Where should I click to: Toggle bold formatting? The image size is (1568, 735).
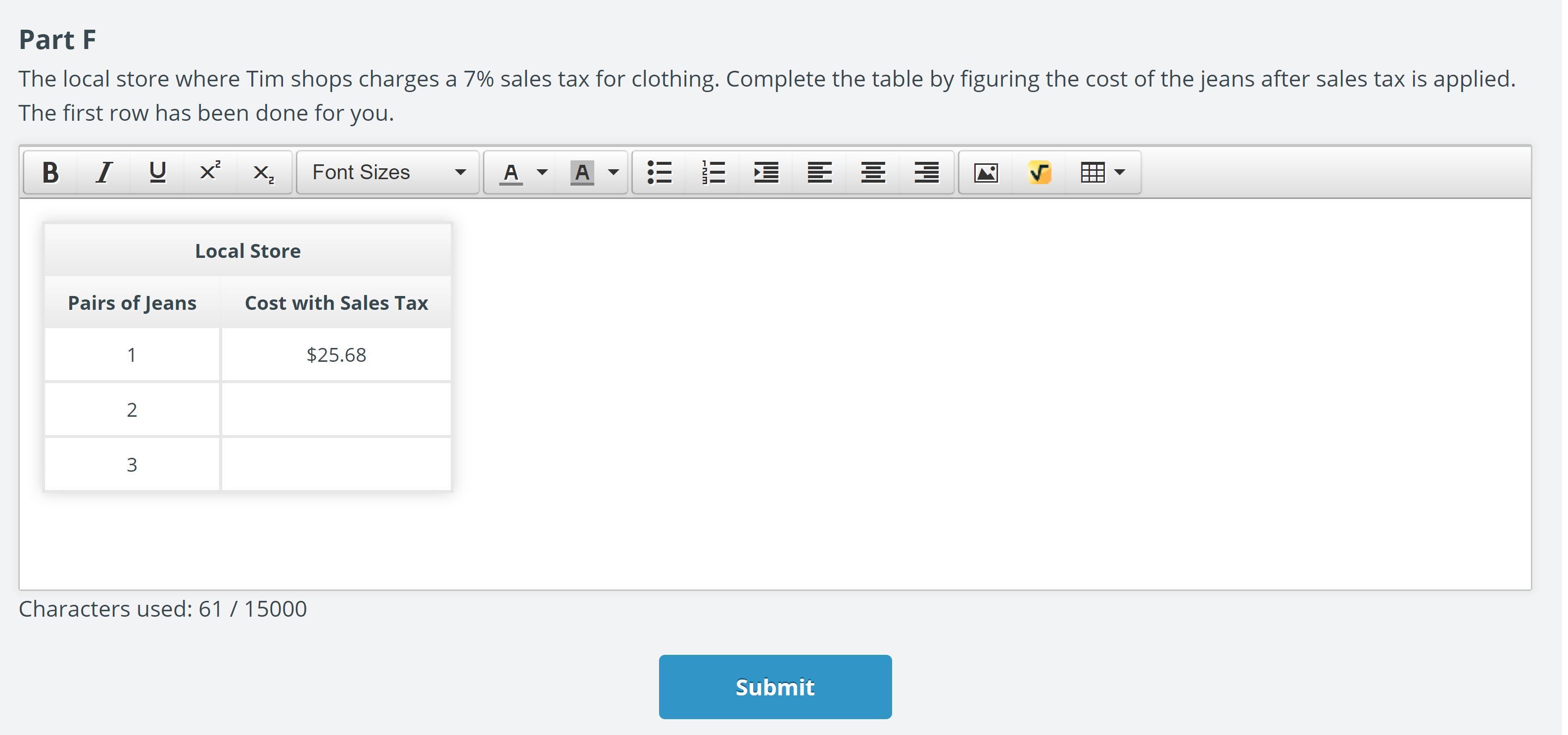[x=50, y=172]
